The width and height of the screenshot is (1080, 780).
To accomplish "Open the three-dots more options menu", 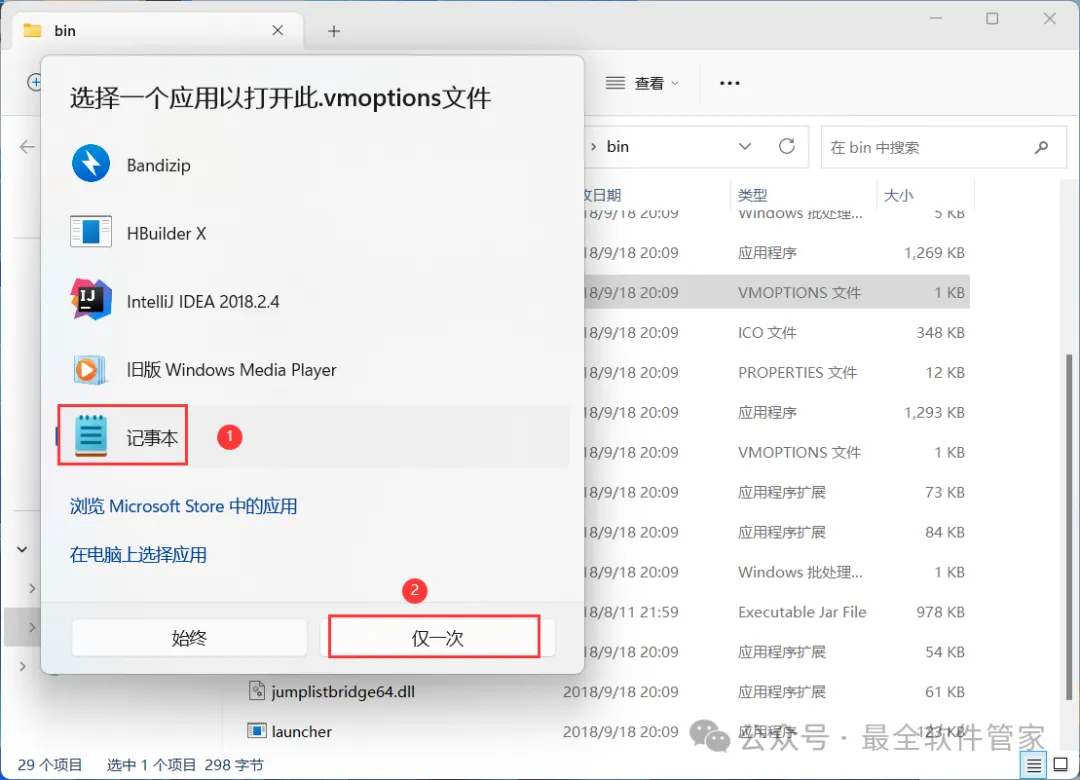I will (x=729, y=83).
